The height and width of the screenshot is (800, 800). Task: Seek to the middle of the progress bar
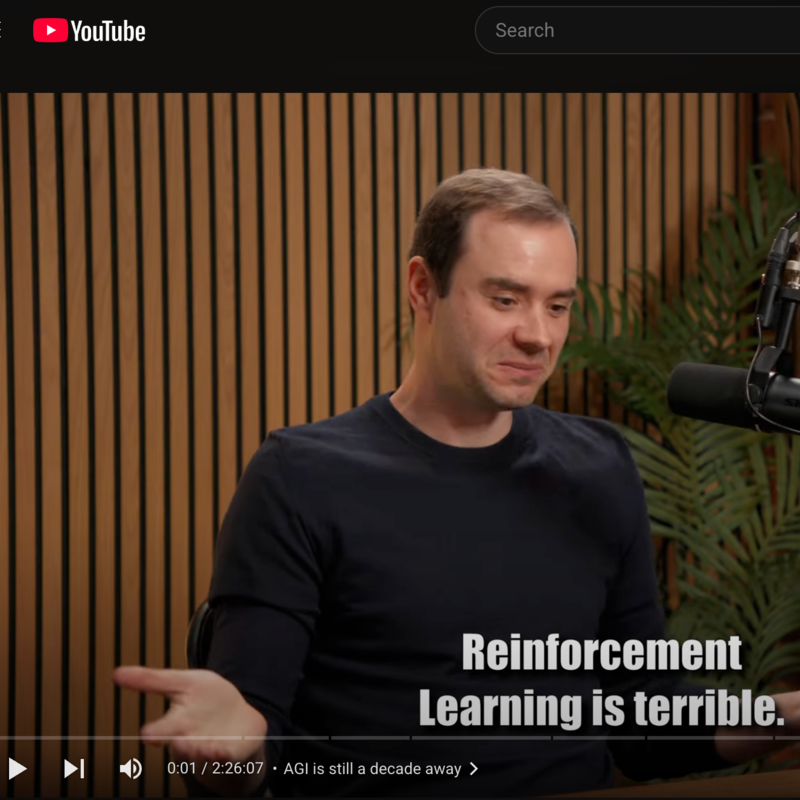coord(400,738)
